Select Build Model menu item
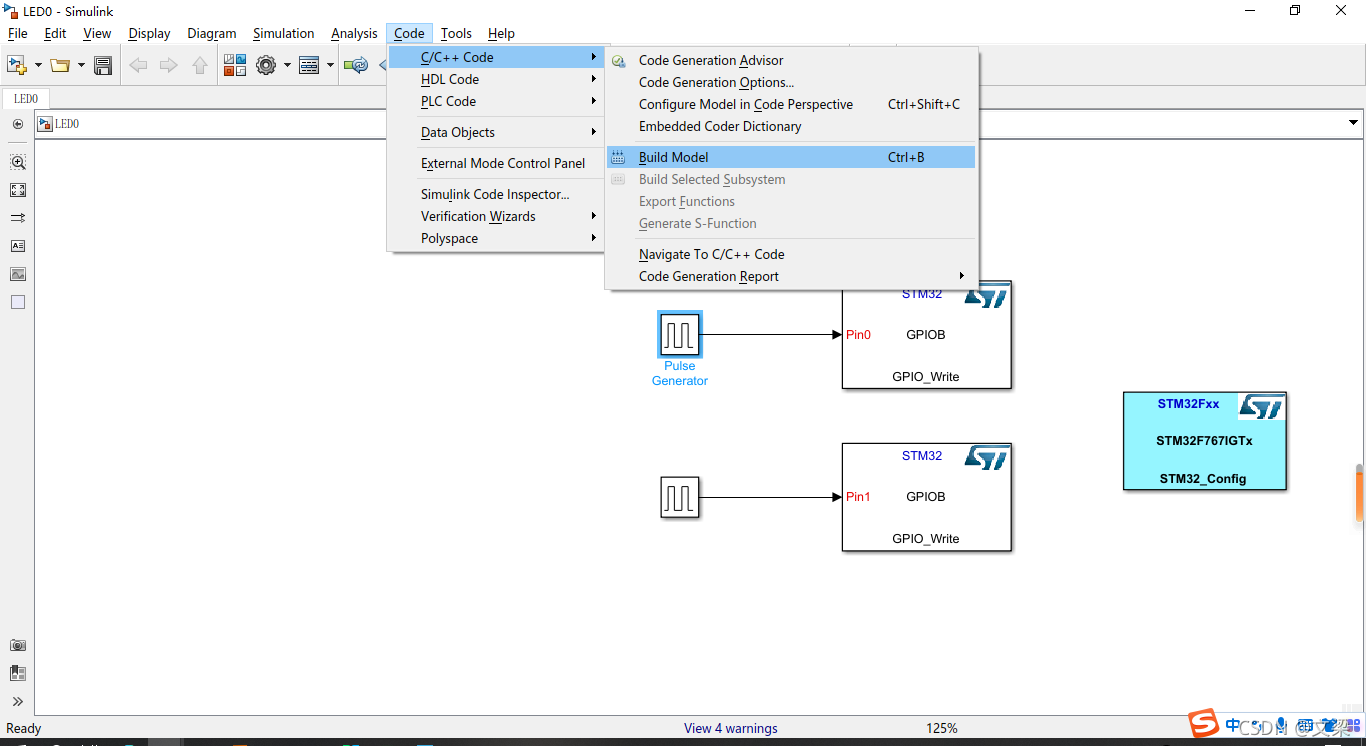Image resolution: width=1366 pixels, height=746 pixels. [x=791, y=157]
